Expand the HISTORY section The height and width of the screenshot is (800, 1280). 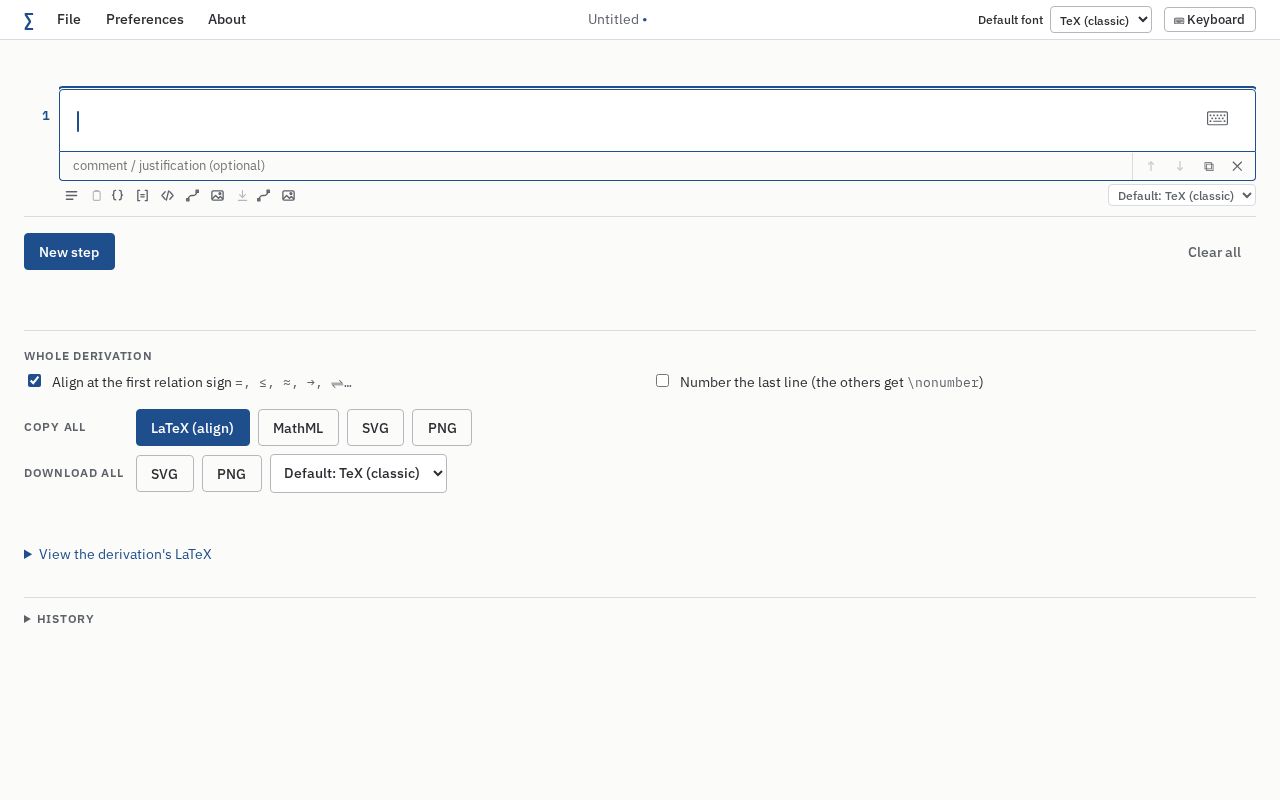coord(59,619)
